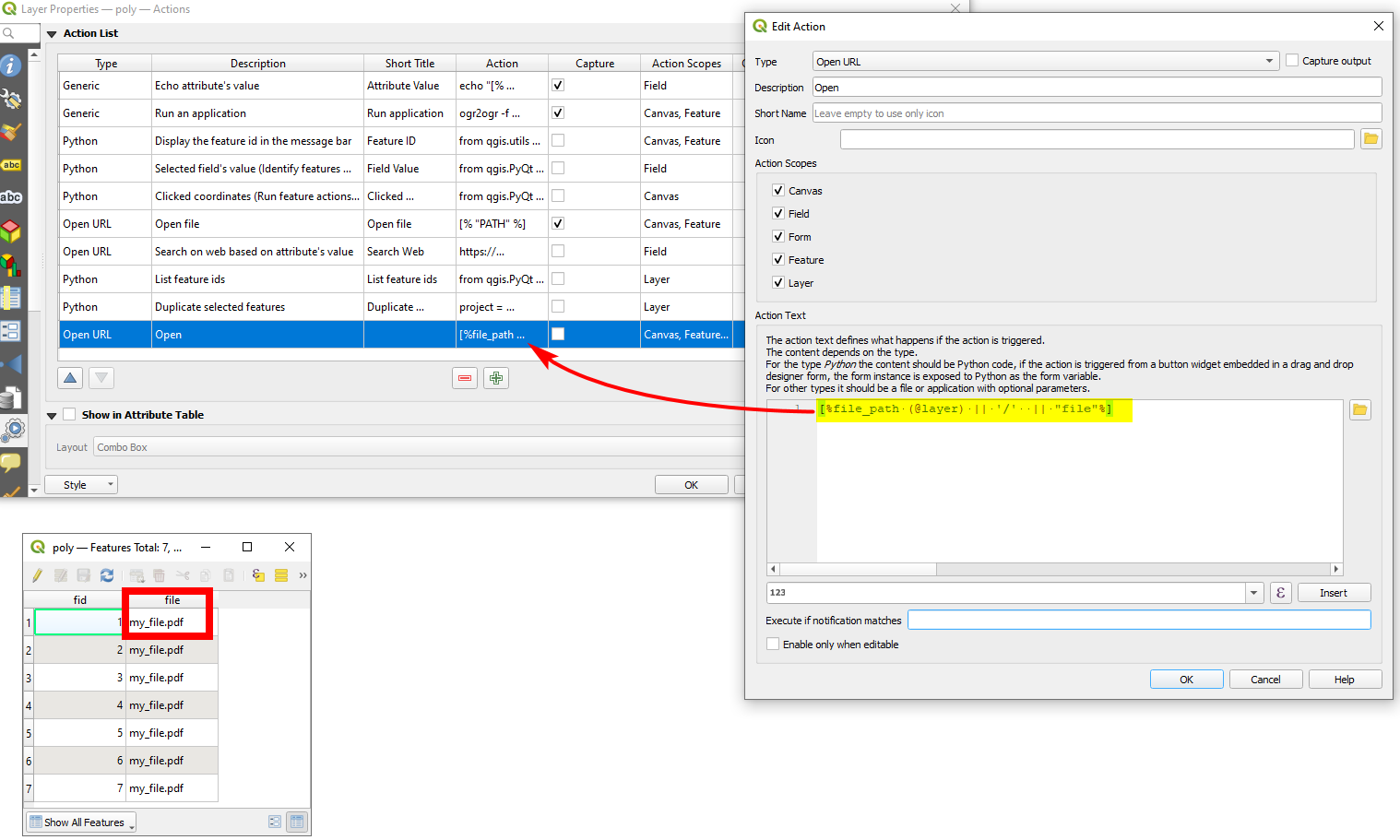1400x840 pixels.
Task: Open the Symbology paintbrush icon in the sidebar
Action: click(11, 132)
